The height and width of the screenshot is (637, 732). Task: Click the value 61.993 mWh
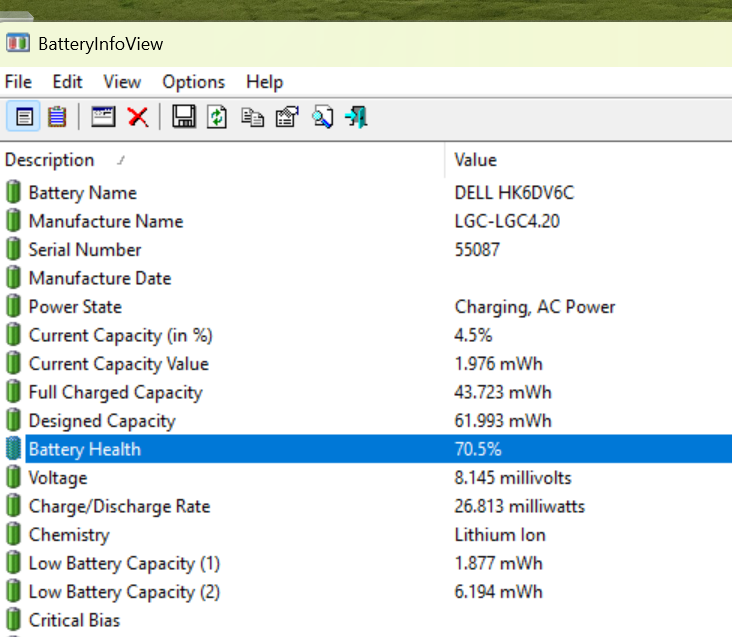pyautogui.click(x=503, y=420)
